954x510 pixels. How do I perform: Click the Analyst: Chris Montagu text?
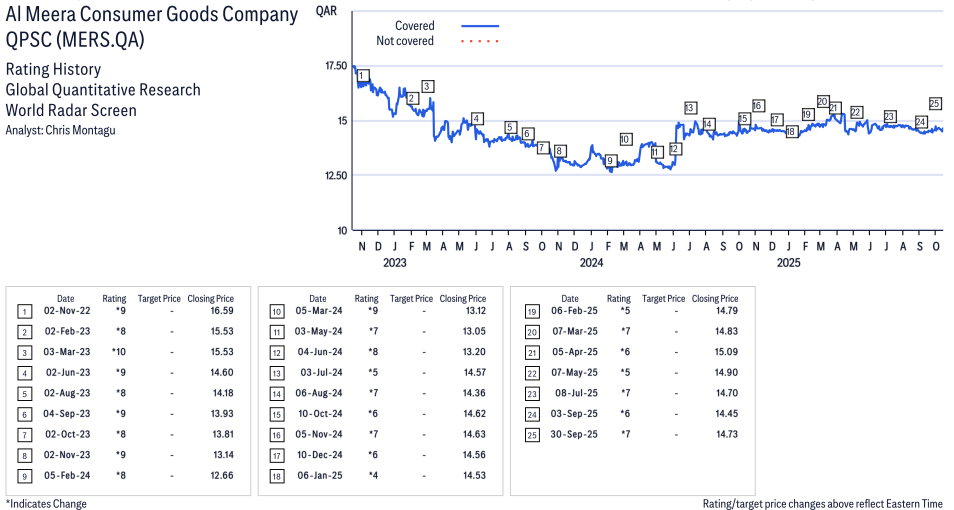tap(60, 130)
